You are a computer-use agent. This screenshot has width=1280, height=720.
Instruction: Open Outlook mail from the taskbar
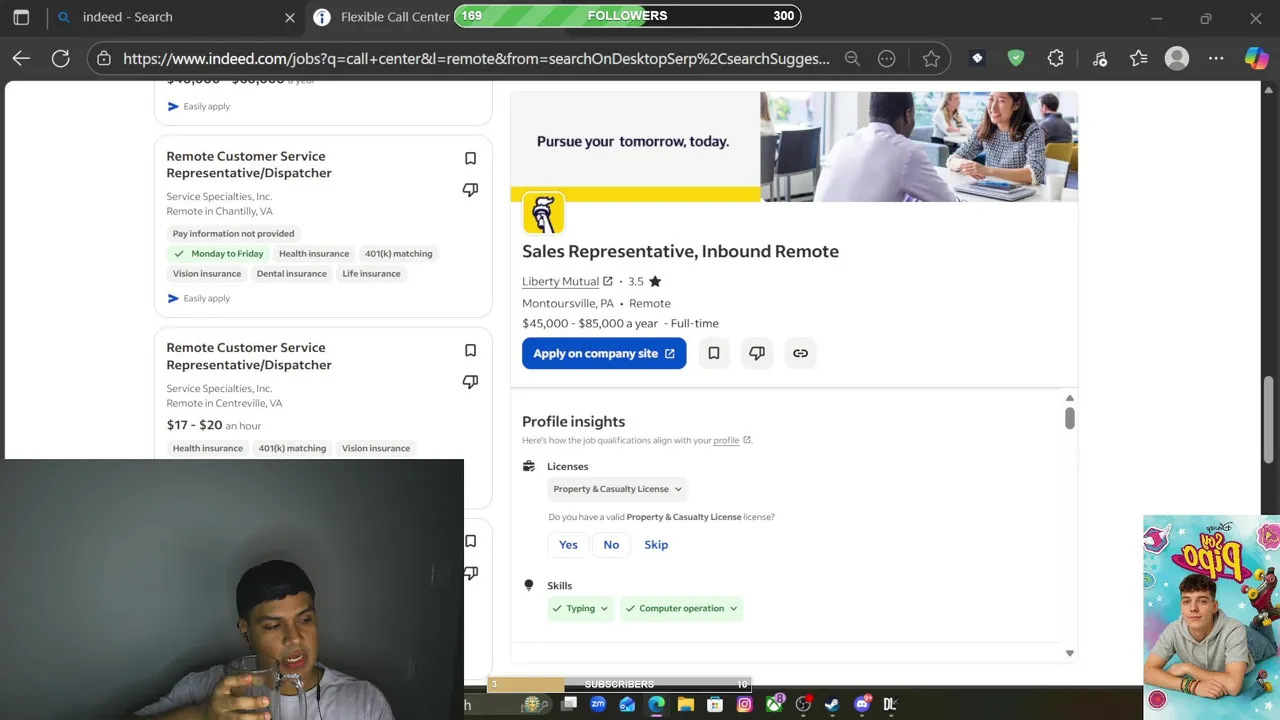627,704
